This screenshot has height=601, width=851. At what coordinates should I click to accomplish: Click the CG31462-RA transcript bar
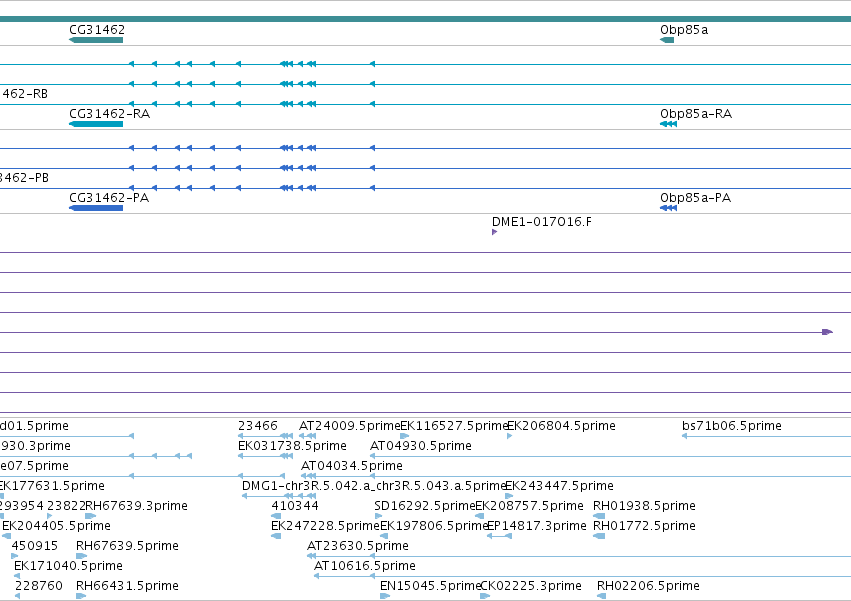coord(96,124)
